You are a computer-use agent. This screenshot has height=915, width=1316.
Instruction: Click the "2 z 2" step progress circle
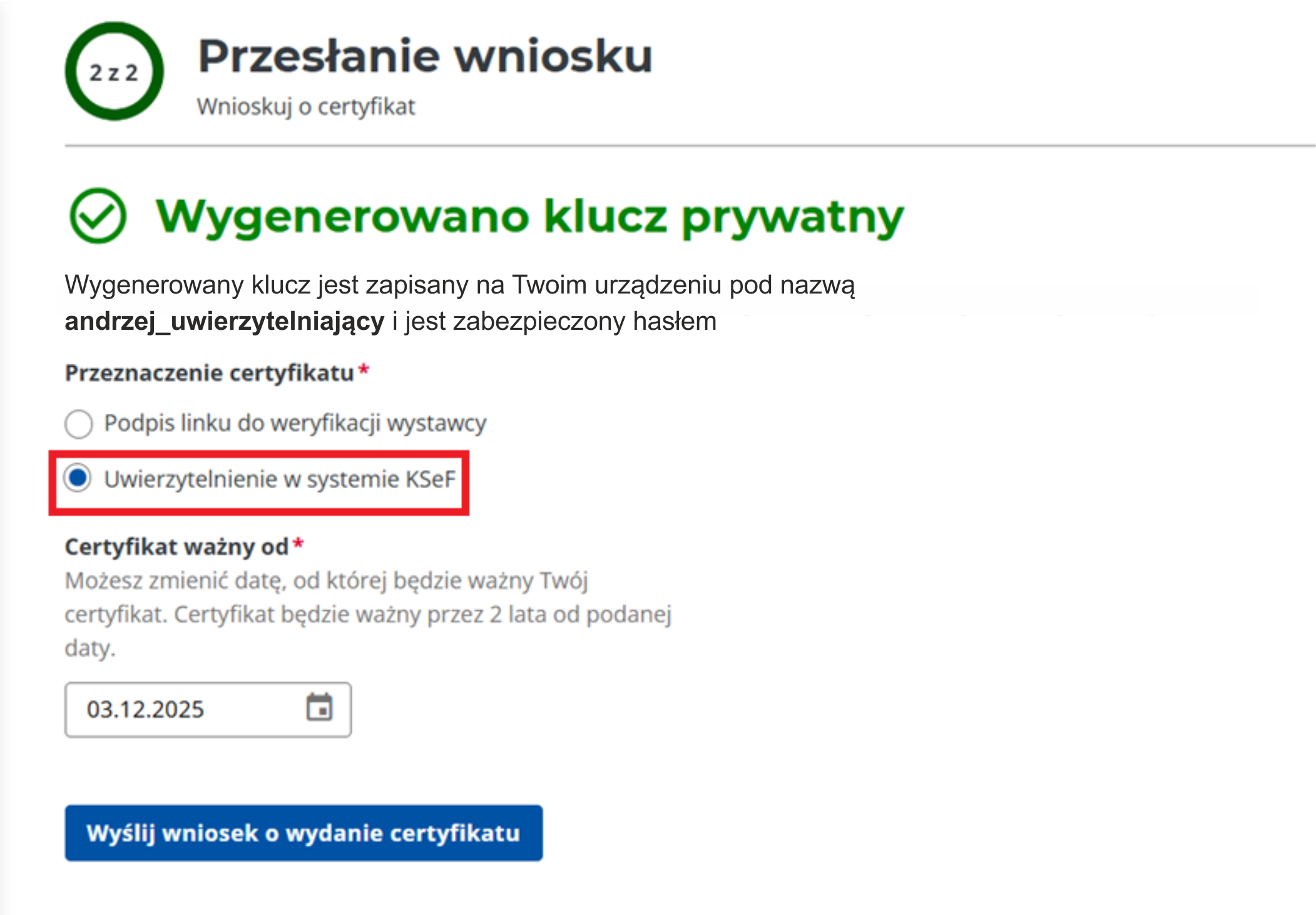(x=114, y=72)
